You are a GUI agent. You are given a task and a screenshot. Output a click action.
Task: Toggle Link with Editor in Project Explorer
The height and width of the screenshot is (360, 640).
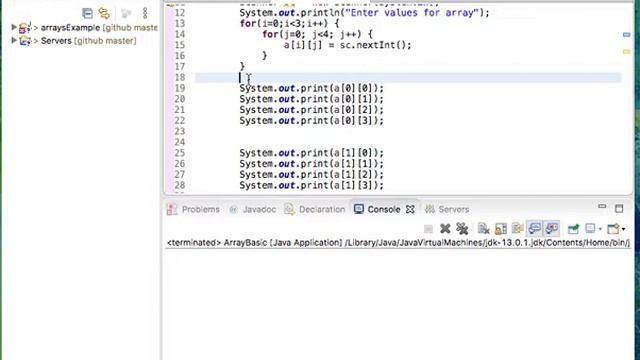[104, 13]
